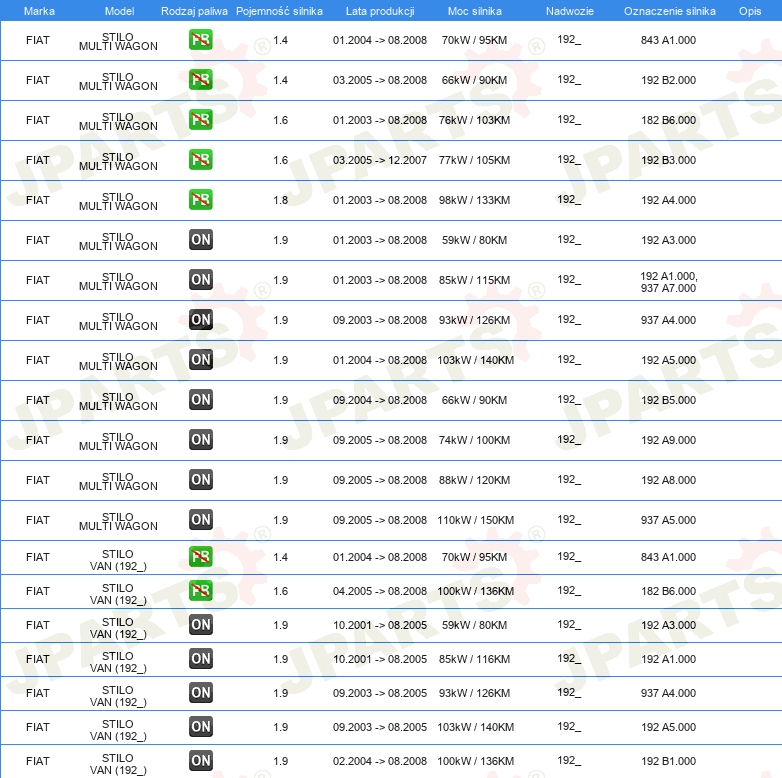The width and height of the screenshot is (782, 778).
Task: Click the '85kW / 116KM' power value
Action: [x=475, y=659]
